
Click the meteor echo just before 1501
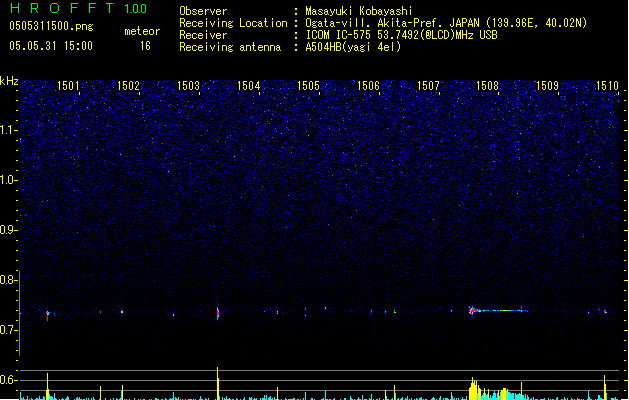click(x=48, y=314)
